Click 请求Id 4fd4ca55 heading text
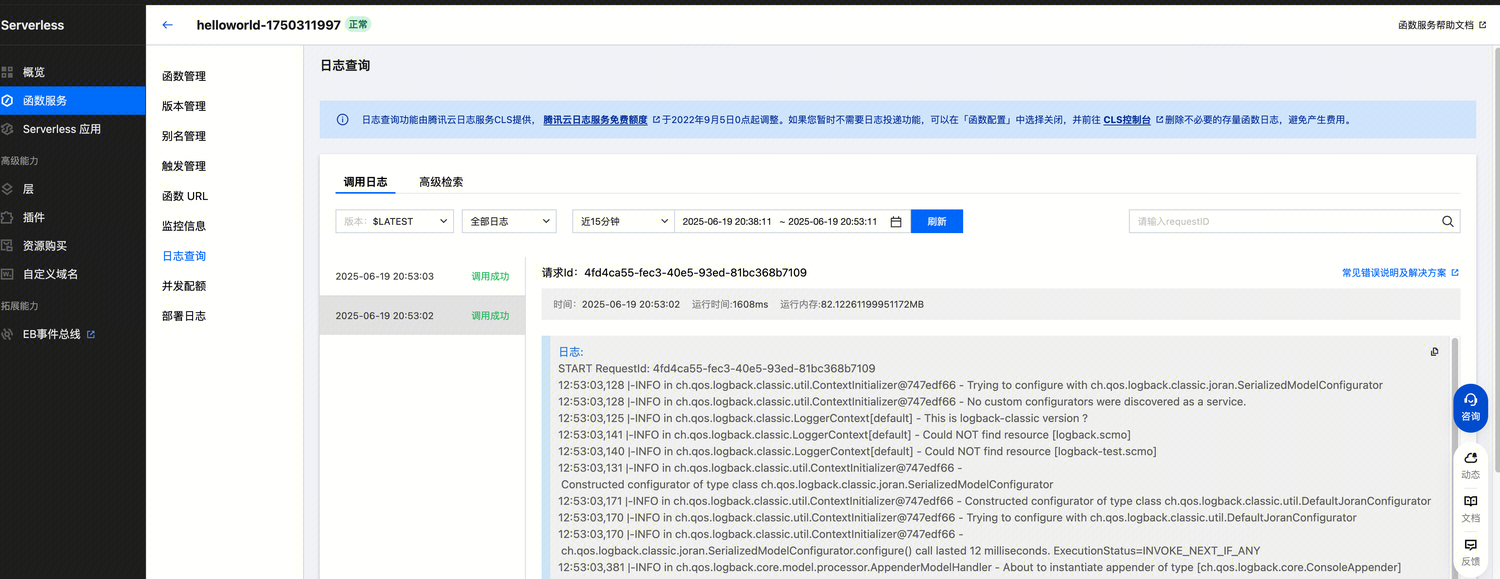This screenshot has height=579, width=1500. [674, 272]
